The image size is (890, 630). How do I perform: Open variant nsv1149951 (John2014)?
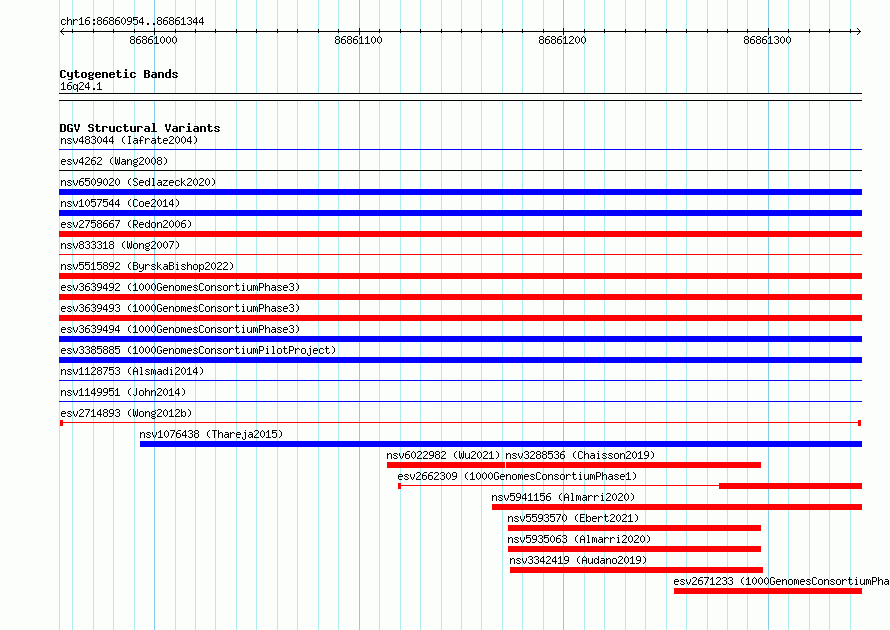pyautogui.click(x=123, y=392)
